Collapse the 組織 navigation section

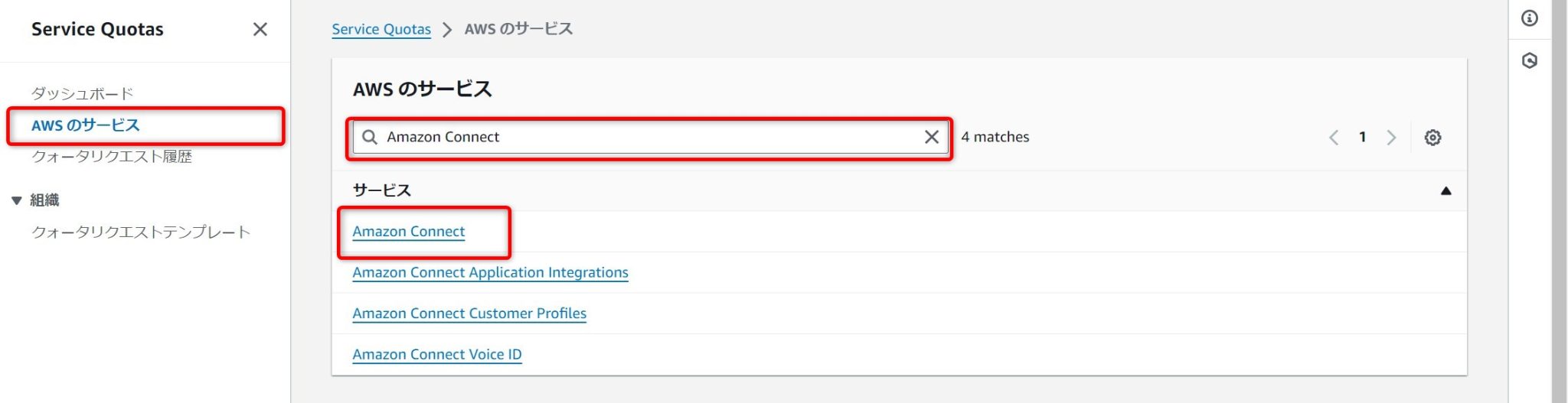click(17, 200)
